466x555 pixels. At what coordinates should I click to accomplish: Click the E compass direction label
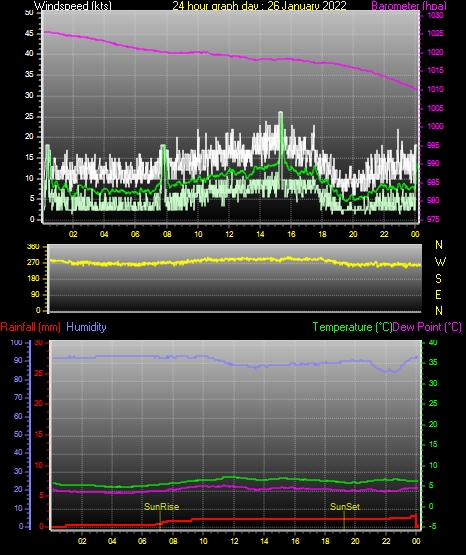[438, 294]
